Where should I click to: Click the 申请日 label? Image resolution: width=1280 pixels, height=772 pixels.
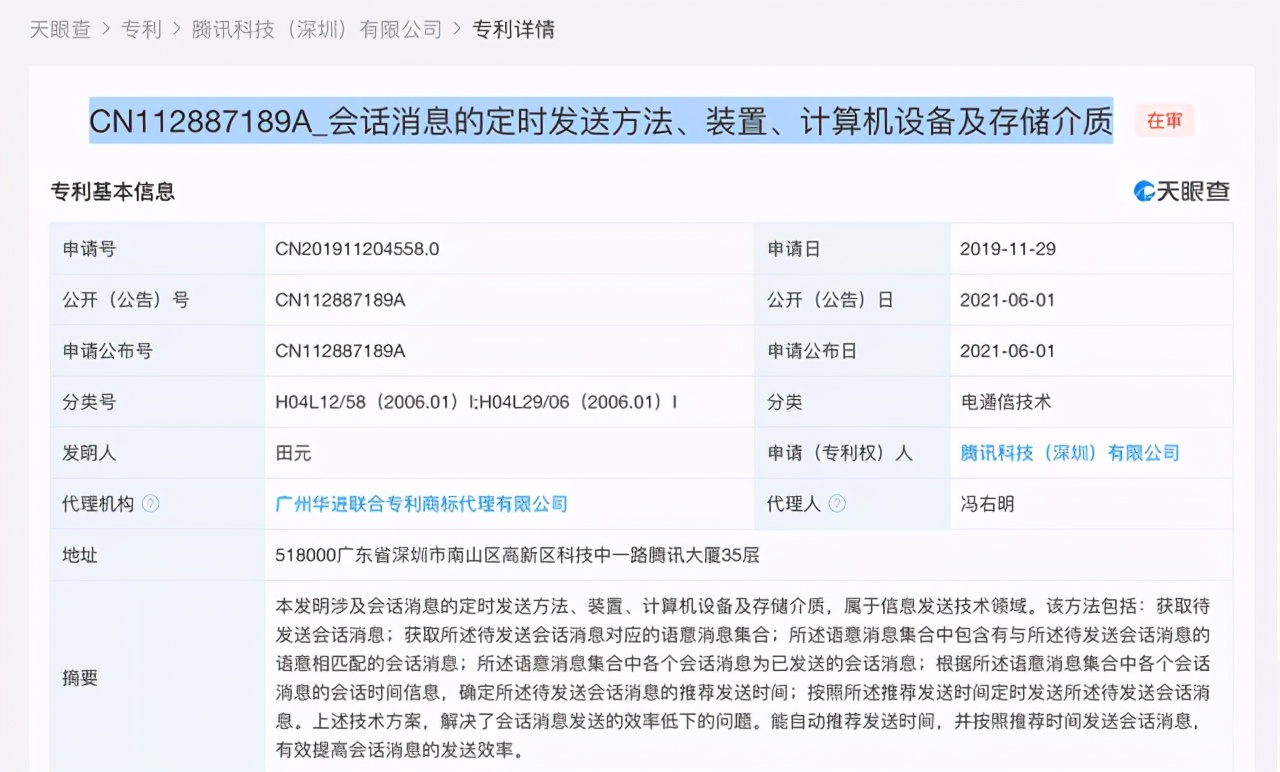click(794, 249)
